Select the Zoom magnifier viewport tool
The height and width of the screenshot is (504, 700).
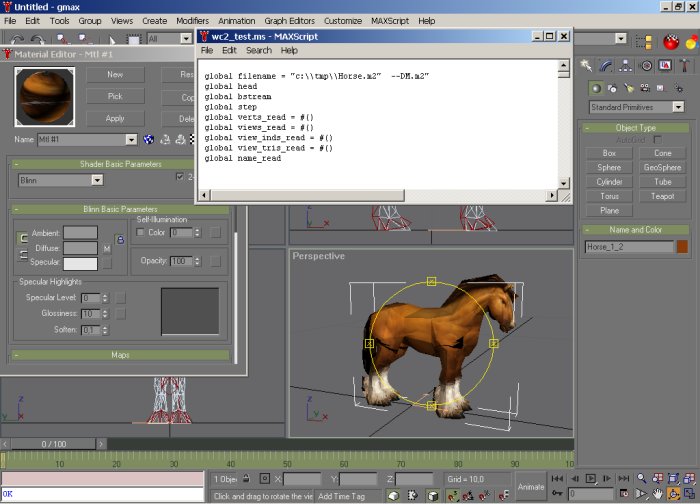tap(642, 479)
